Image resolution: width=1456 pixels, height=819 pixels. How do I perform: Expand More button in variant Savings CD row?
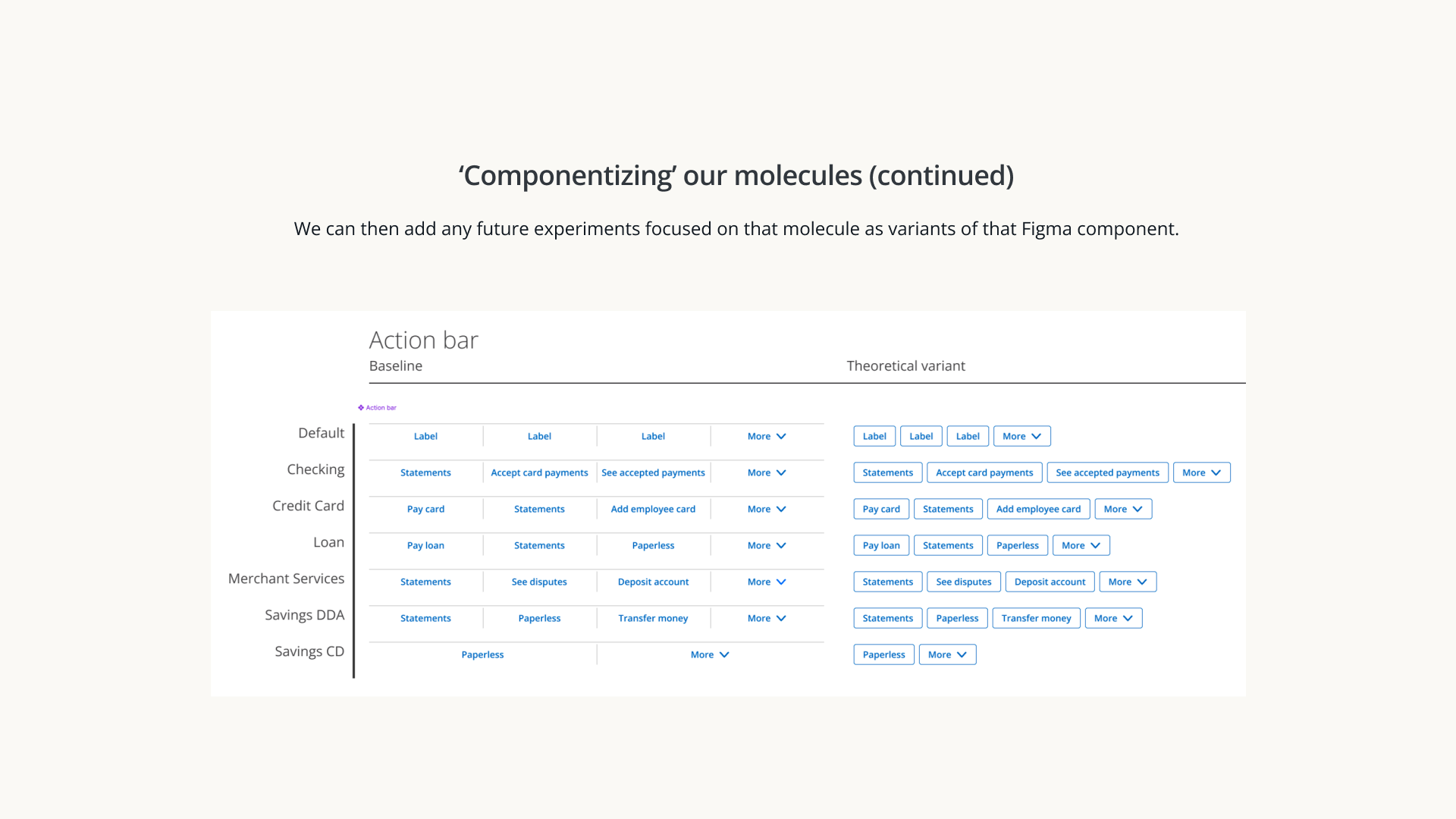947,654
